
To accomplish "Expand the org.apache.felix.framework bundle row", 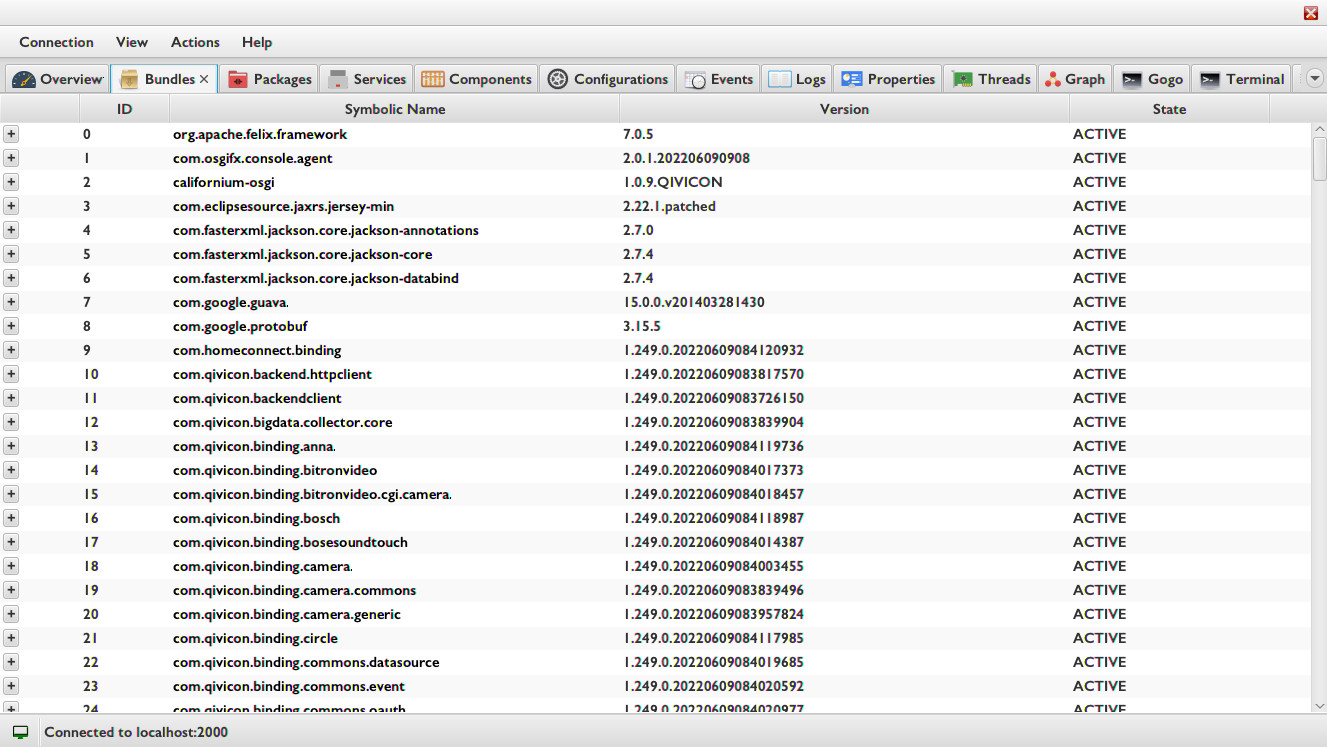I will click(x=11, y=134).
